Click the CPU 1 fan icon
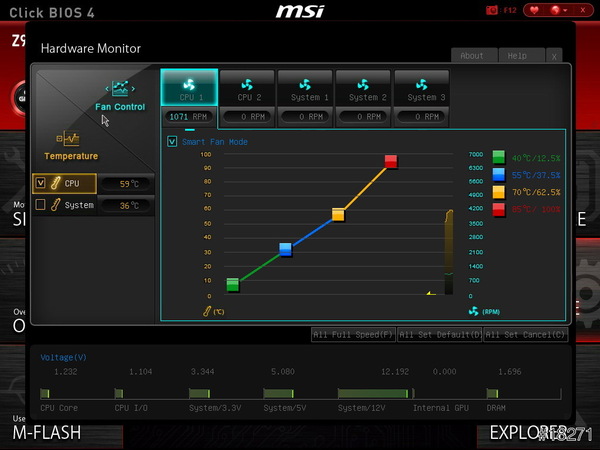Screen dimensions: 600x450 [x=189, y=84]
